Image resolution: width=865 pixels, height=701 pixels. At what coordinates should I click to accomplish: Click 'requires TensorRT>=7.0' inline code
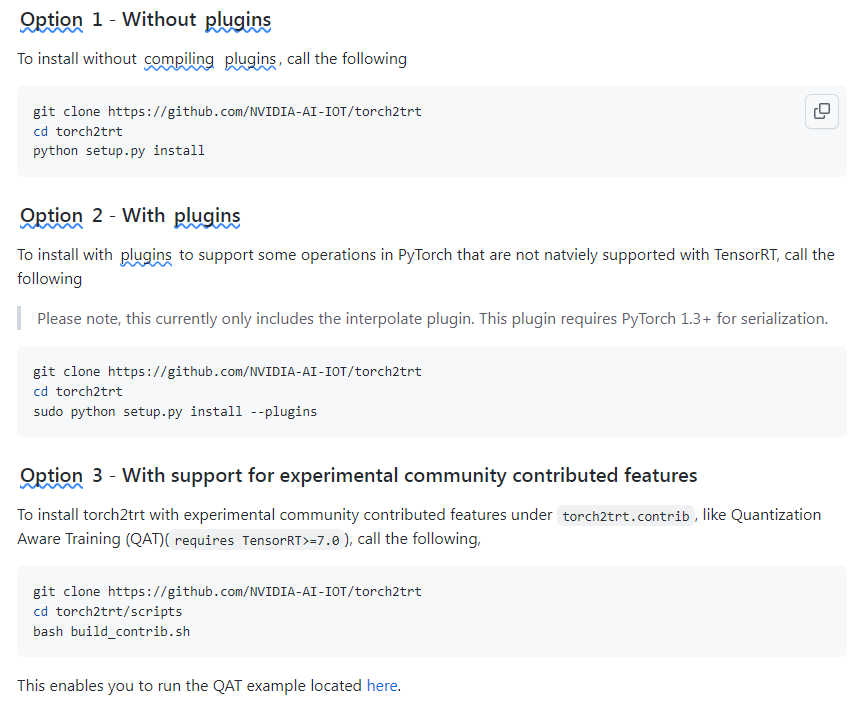257,540
